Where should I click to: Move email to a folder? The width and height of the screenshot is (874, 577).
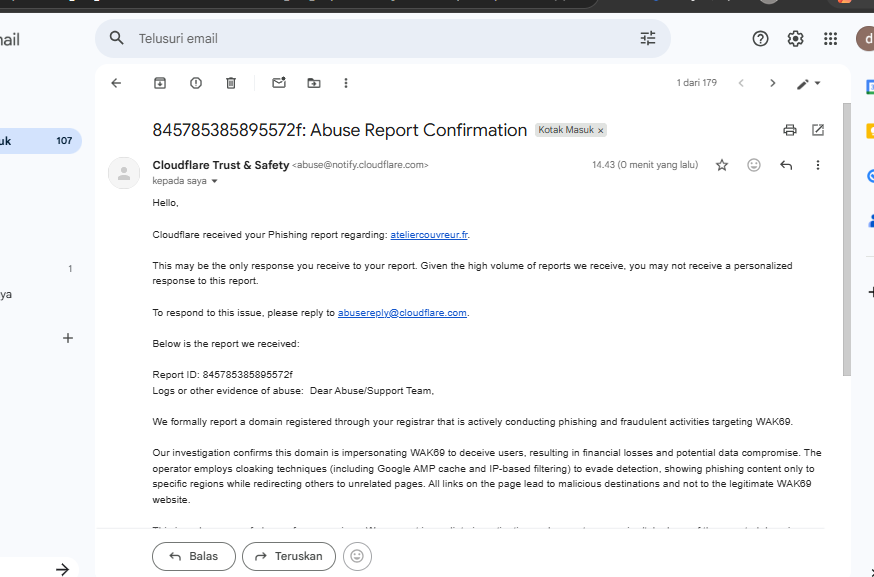click(x=314, y=83)
